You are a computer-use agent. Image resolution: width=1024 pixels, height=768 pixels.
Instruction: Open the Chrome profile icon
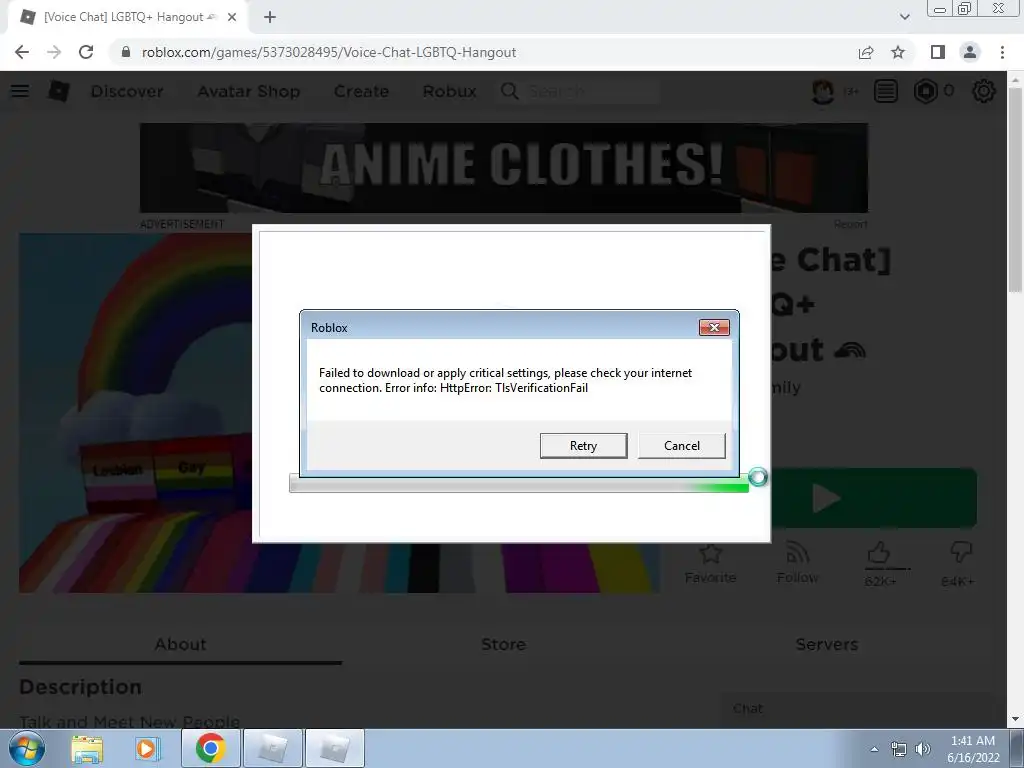click(970, 52)
